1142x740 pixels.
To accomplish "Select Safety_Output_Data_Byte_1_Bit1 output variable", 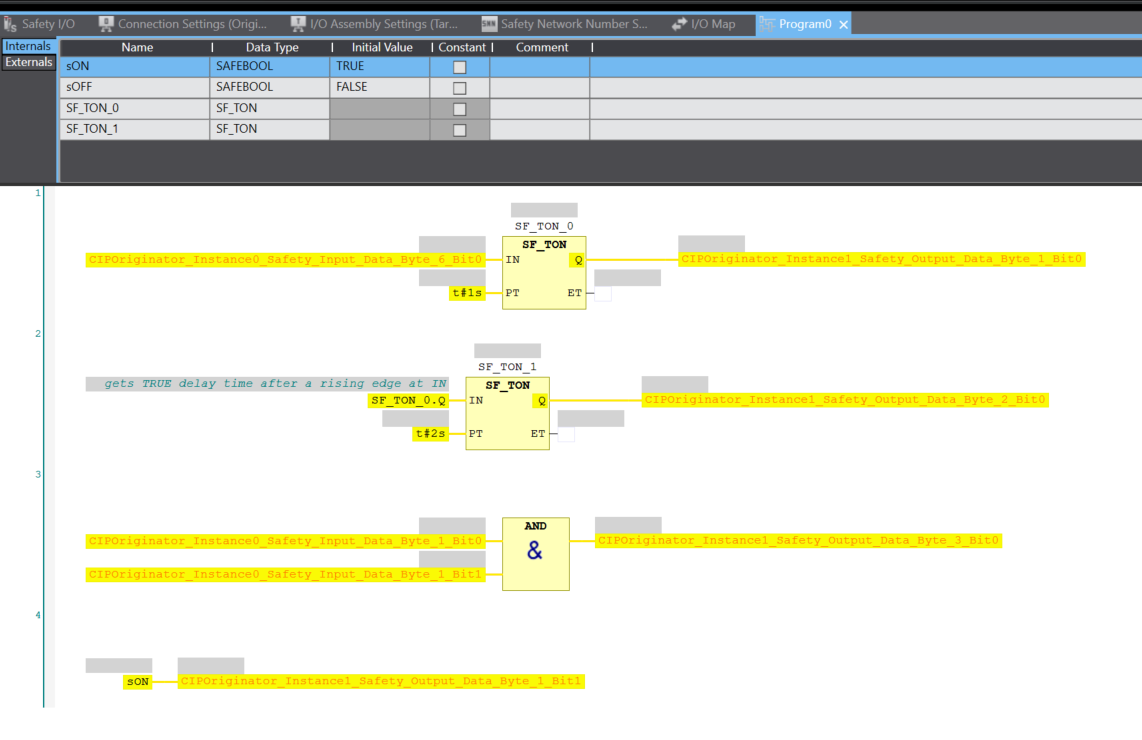I will (x=381, y=682).
